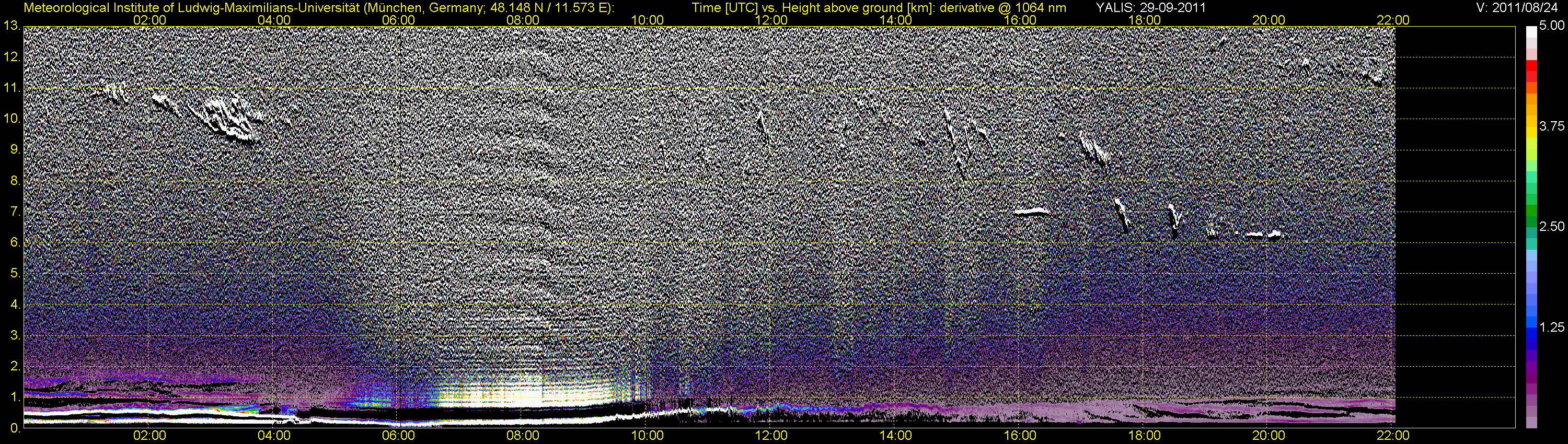
Task: Click the '7.' height axis label
Action: (15, 212)
